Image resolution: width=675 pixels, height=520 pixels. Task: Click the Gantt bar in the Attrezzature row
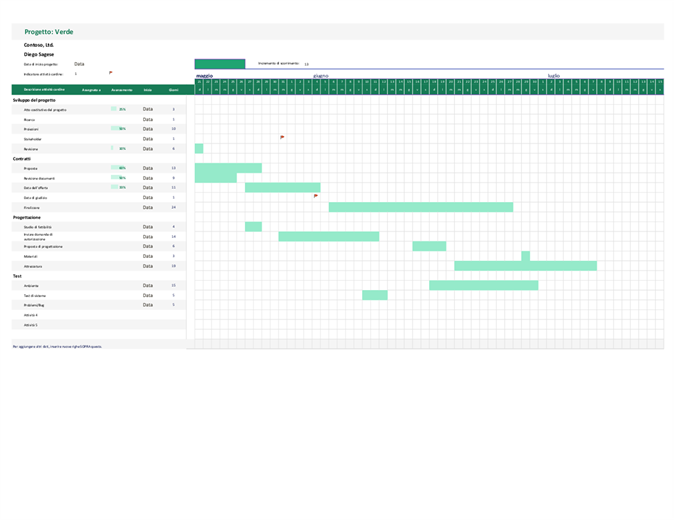526,266
